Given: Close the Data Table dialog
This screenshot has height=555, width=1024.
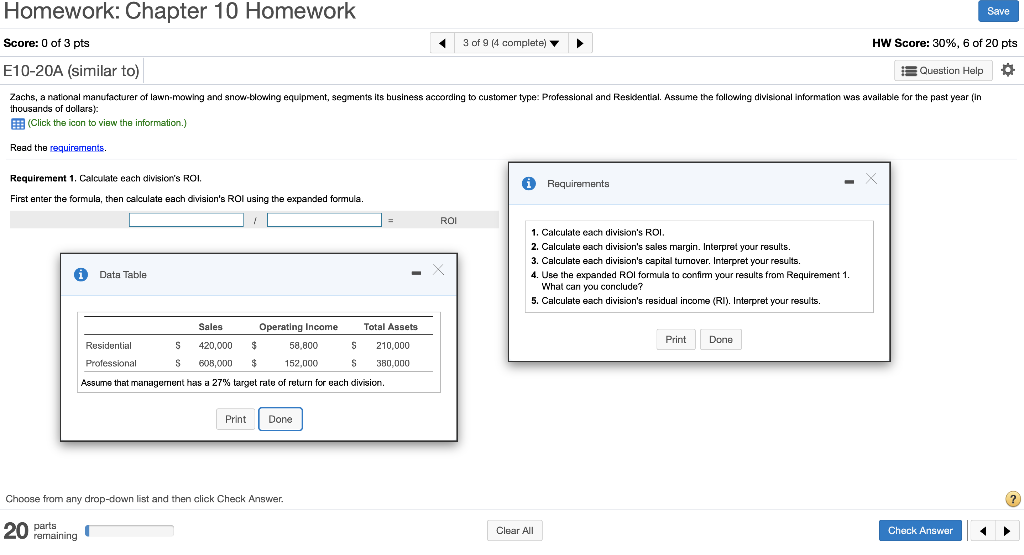Looking at the screenshot, I should (x=438, y=270).
